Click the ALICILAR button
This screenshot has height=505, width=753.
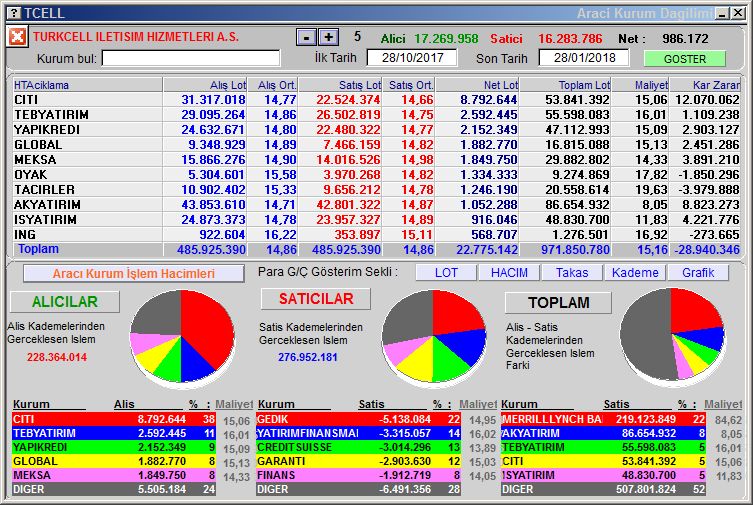click(x=65, y=302)
